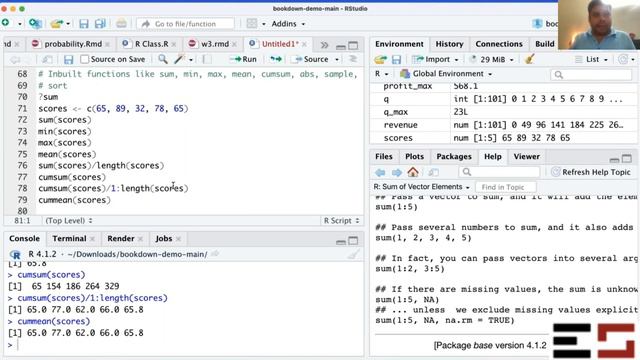Switch to the w3.rmd tab
640x360 pixels.
point(215,44)
